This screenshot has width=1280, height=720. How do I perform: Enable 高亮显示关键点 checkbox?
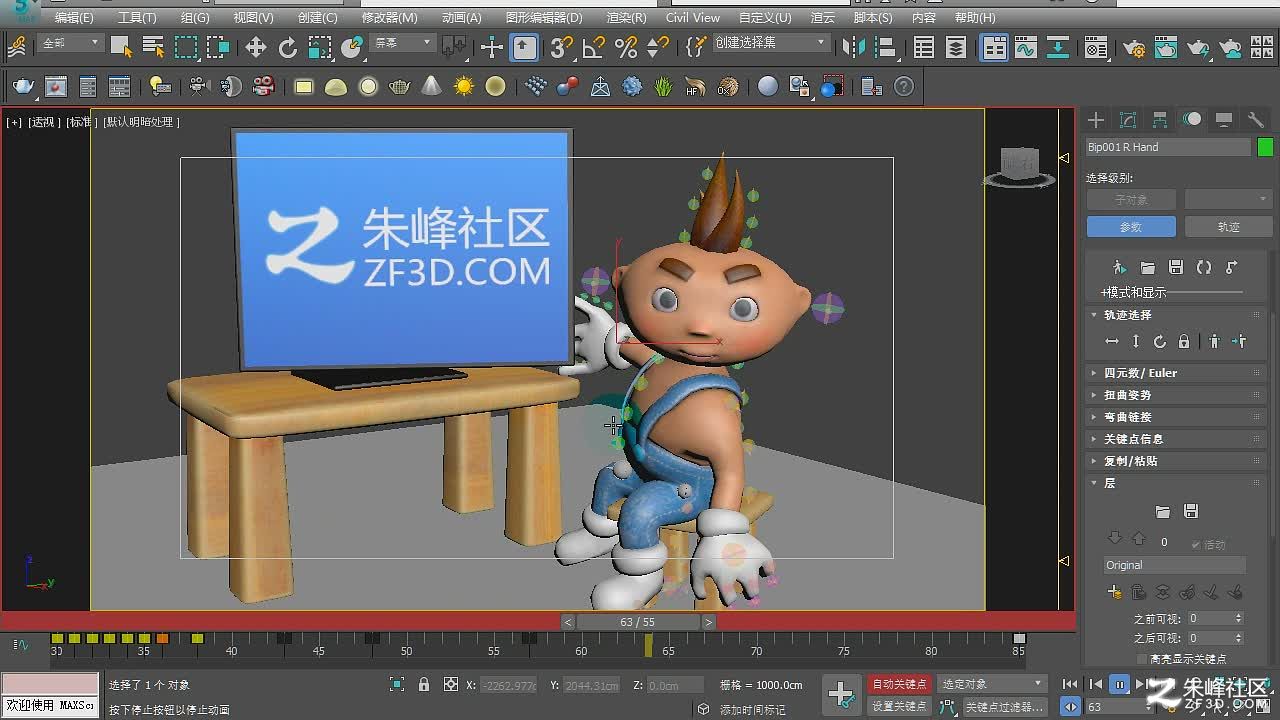[x=1142, y=659]
